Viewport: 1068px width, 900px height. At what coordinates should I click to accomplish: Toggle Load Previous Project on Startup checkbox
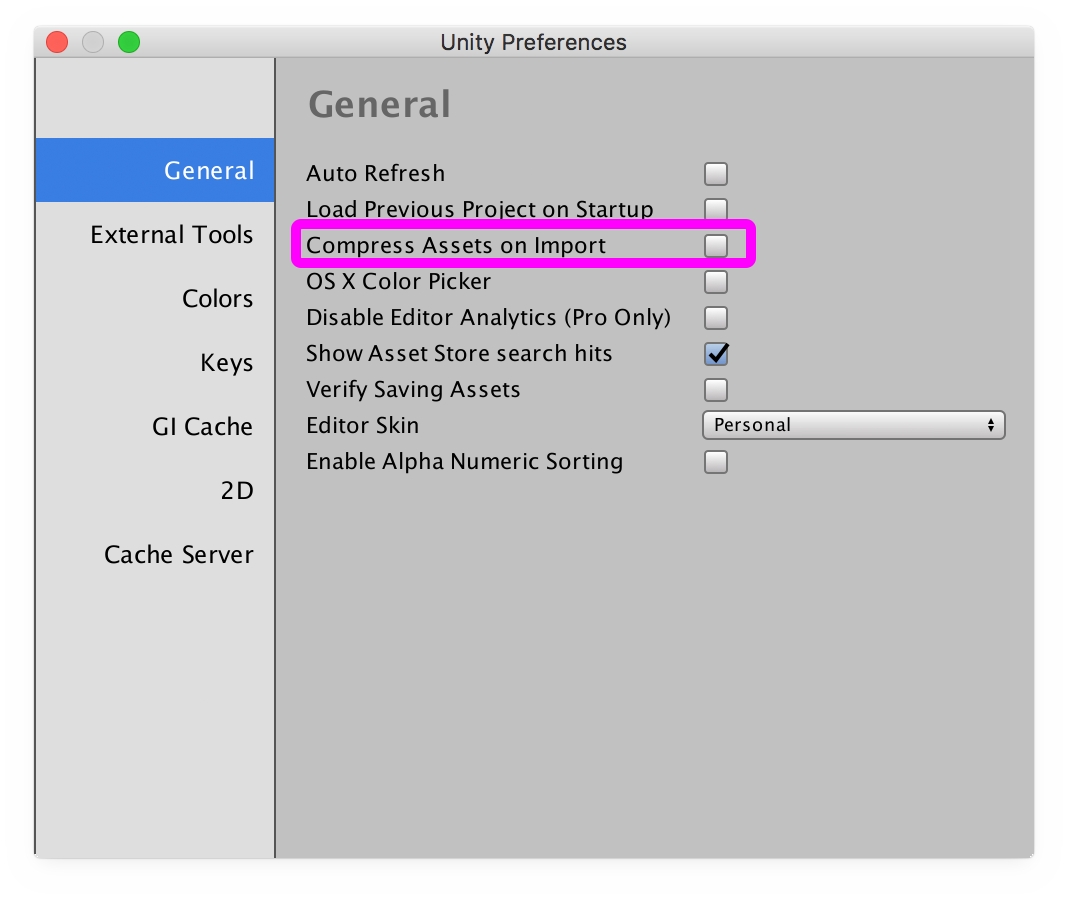tap(716, 209)
